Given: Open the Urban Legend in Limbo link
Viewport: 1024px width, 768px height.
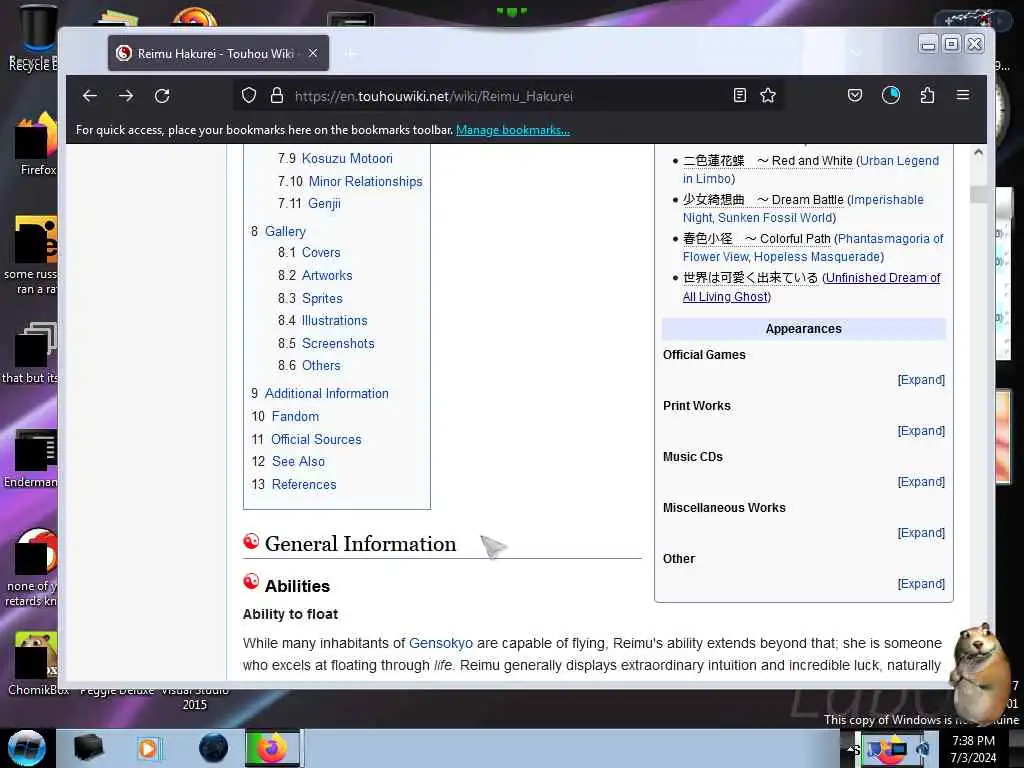Looking at the screenshot, I should pos(899,161).
